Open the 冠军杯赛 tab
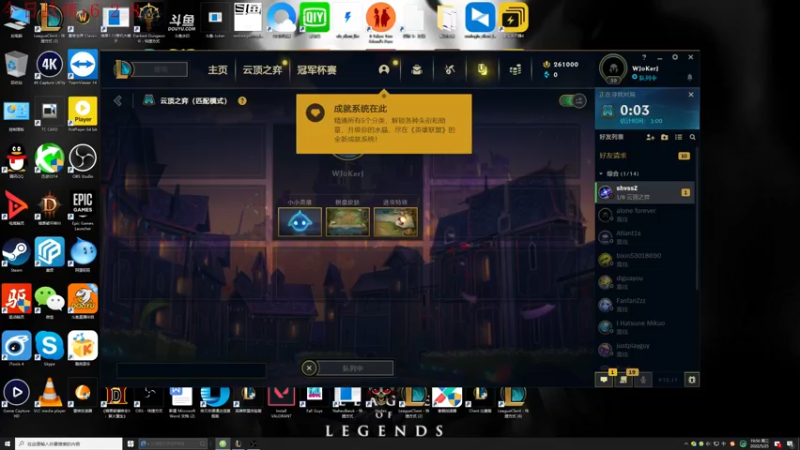 (x=316, y=70)
